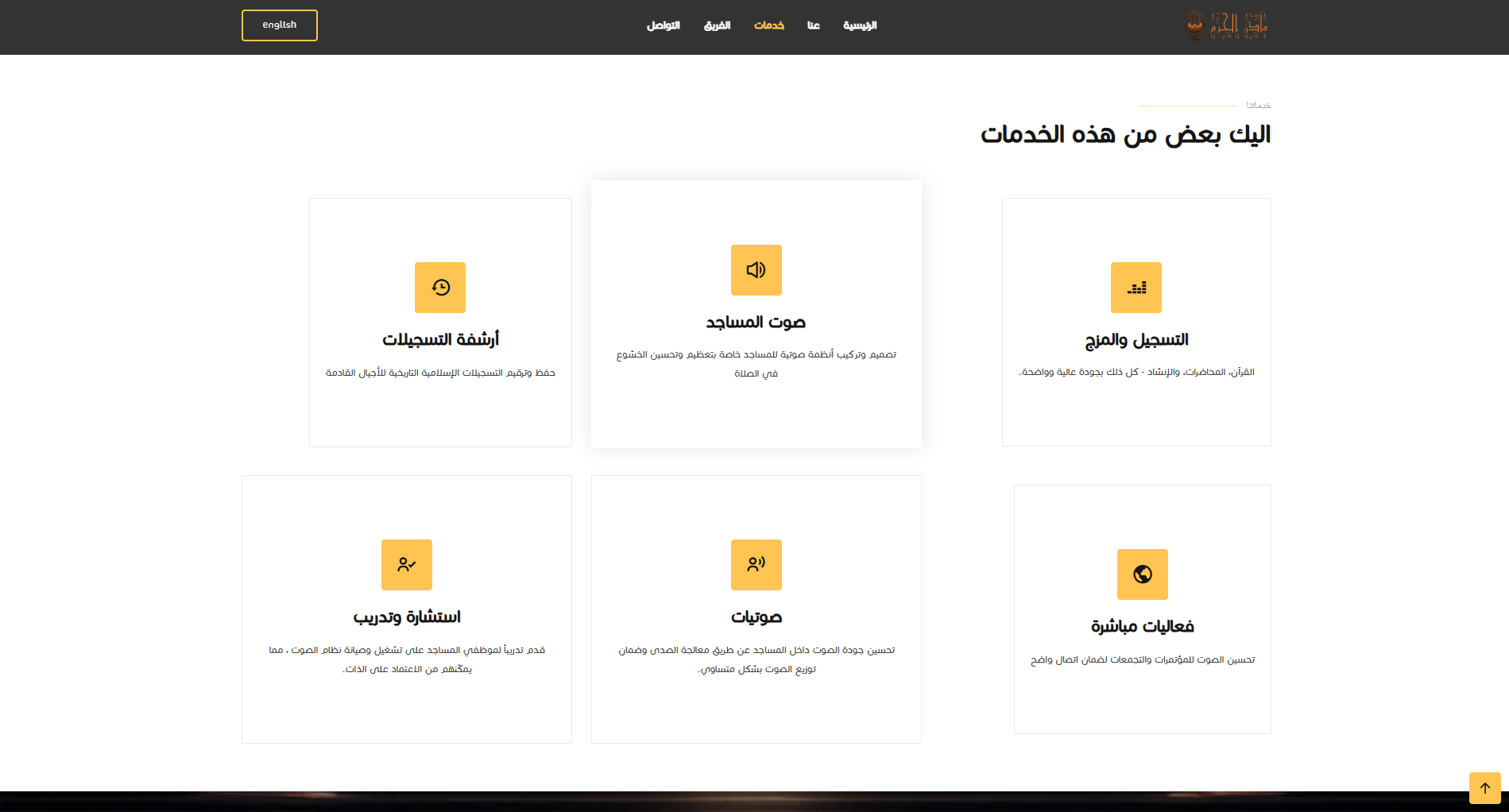
Task: Click the person speaking acoustics icon
Action: pos(756,565)
